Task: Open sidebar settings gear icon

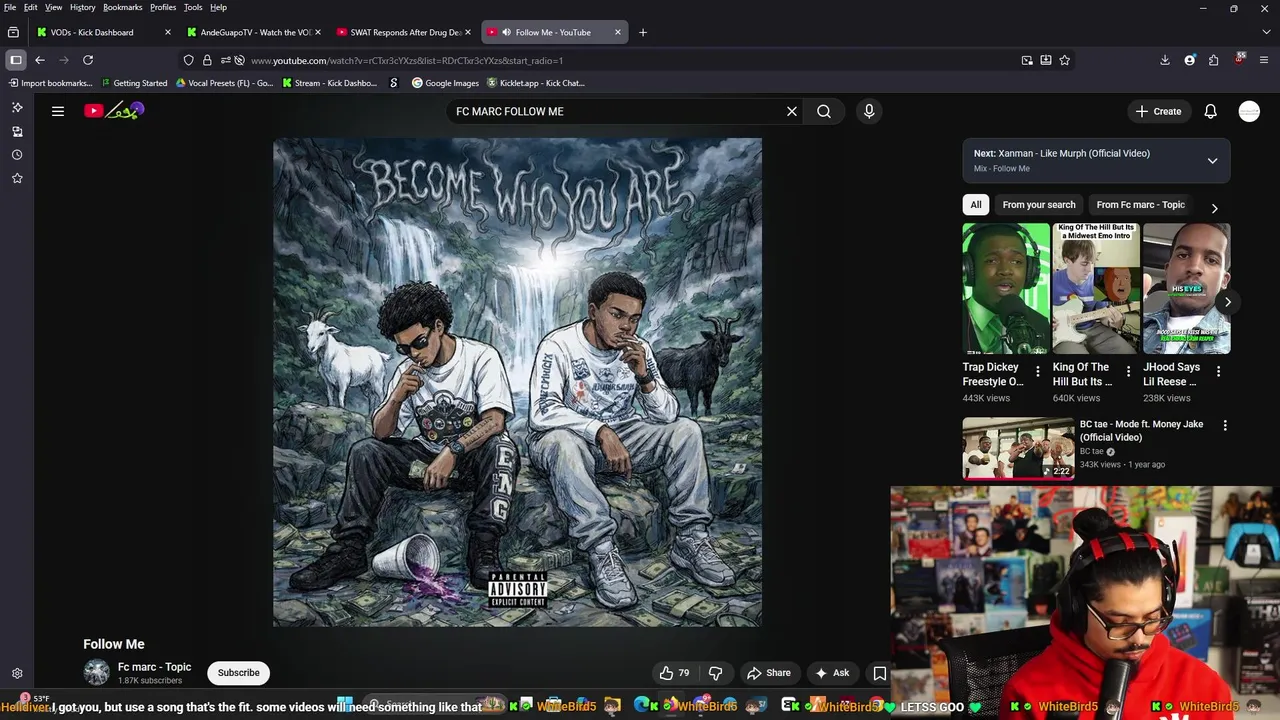Action: coord(17,674)
